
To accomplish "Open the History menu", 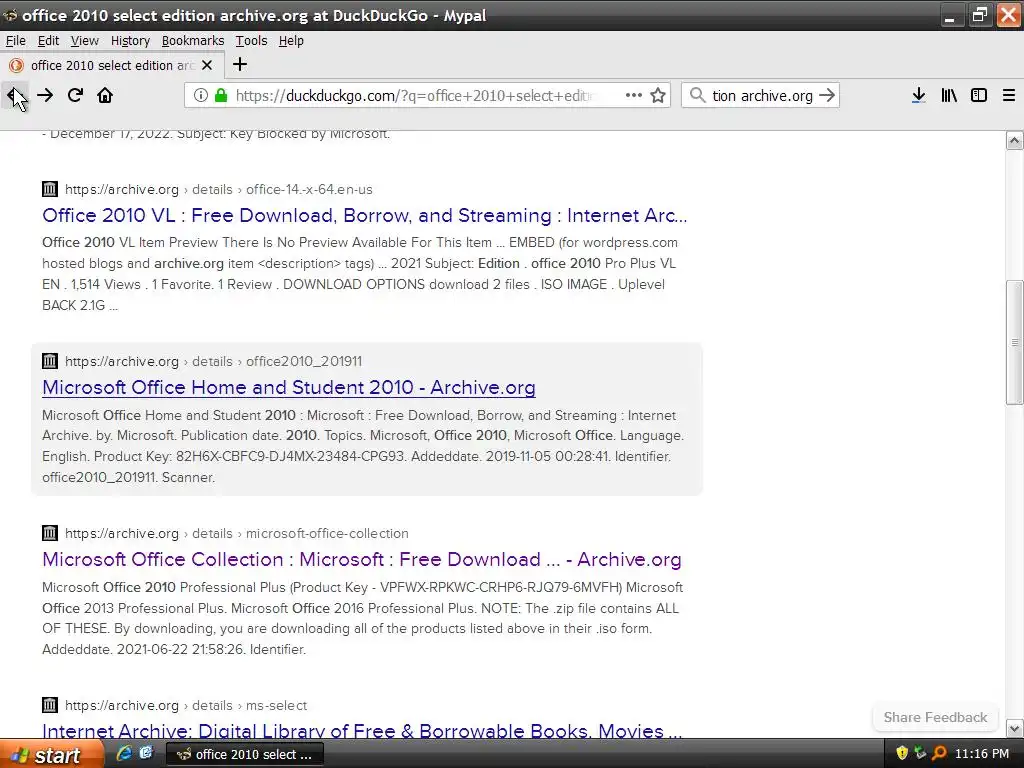I will [x=130, y=40].
